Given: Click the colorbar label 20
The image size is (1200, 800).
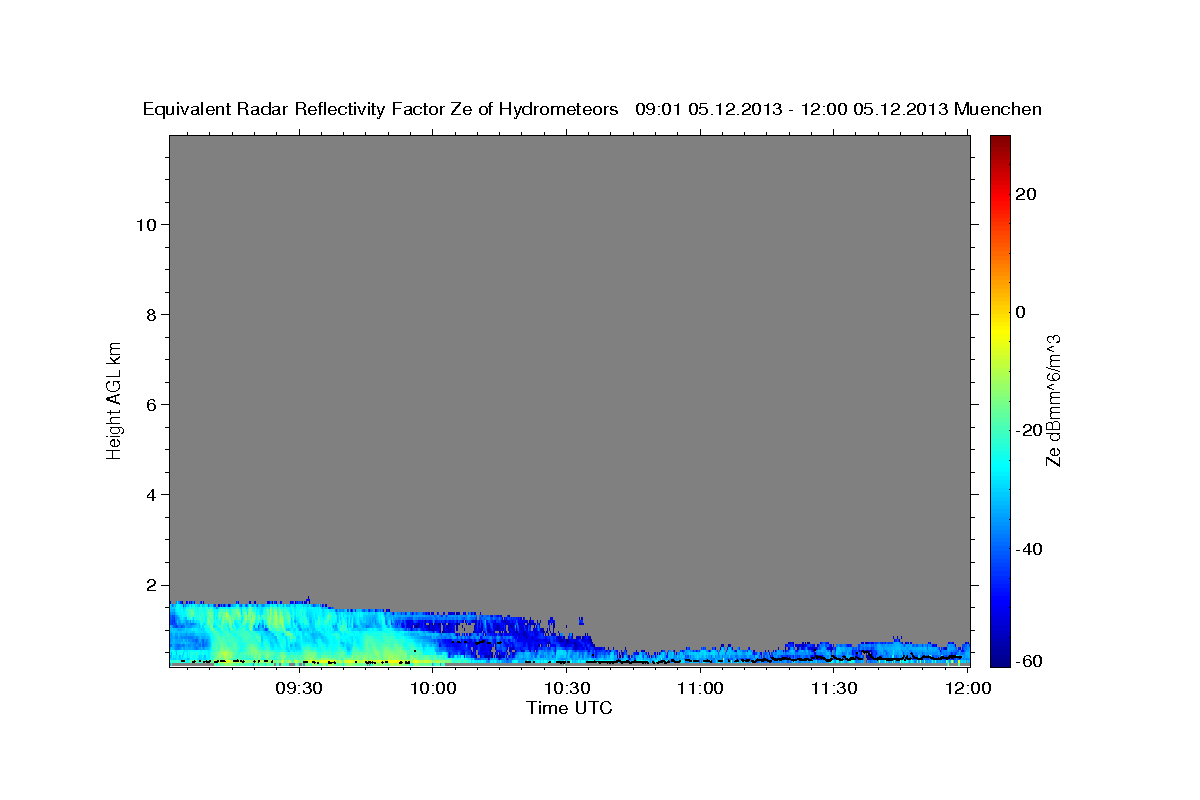Looking at the screenshot, I should pos(1026,194).
